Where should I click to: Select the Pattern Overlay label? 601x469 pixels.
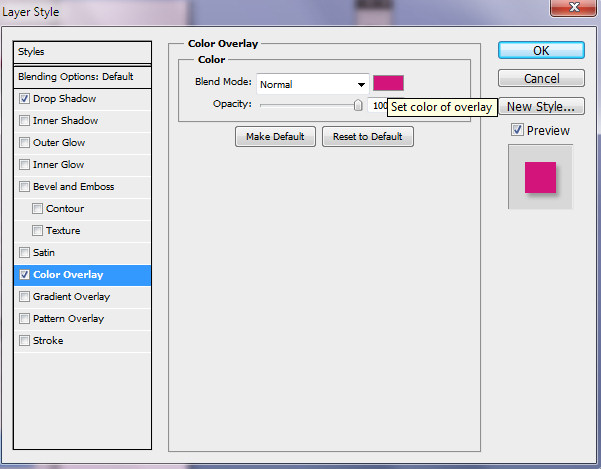coord(69,318)
